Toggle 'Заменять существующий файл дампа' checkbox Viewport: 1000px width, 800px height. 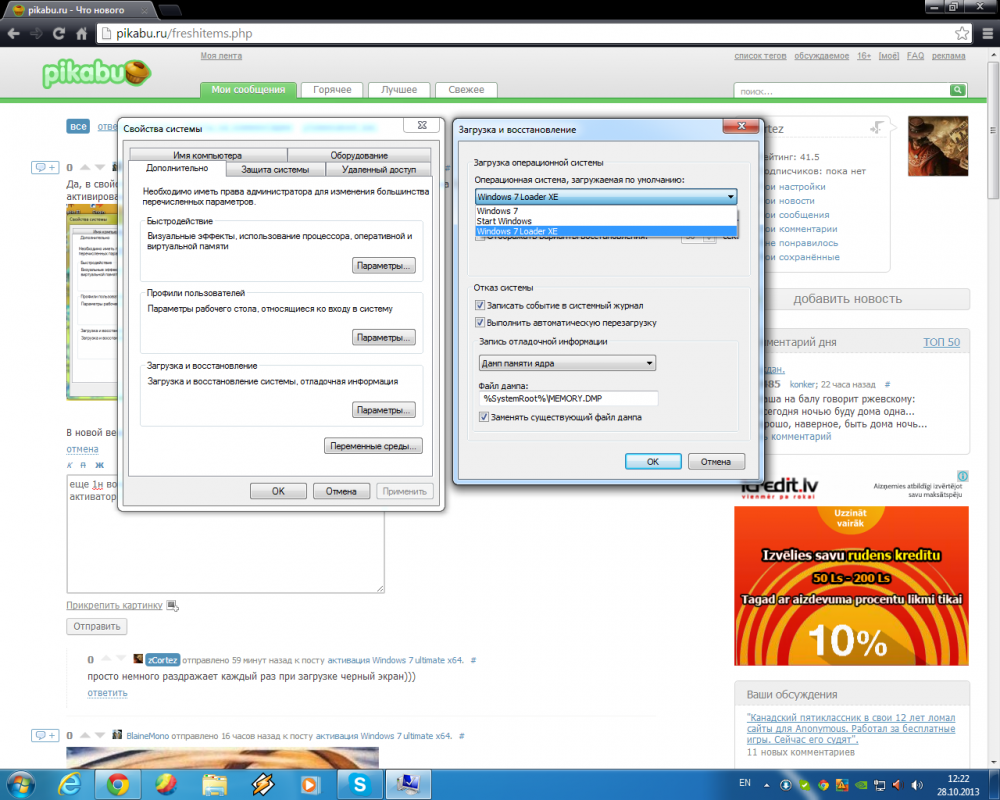click(x=484, y=417)
